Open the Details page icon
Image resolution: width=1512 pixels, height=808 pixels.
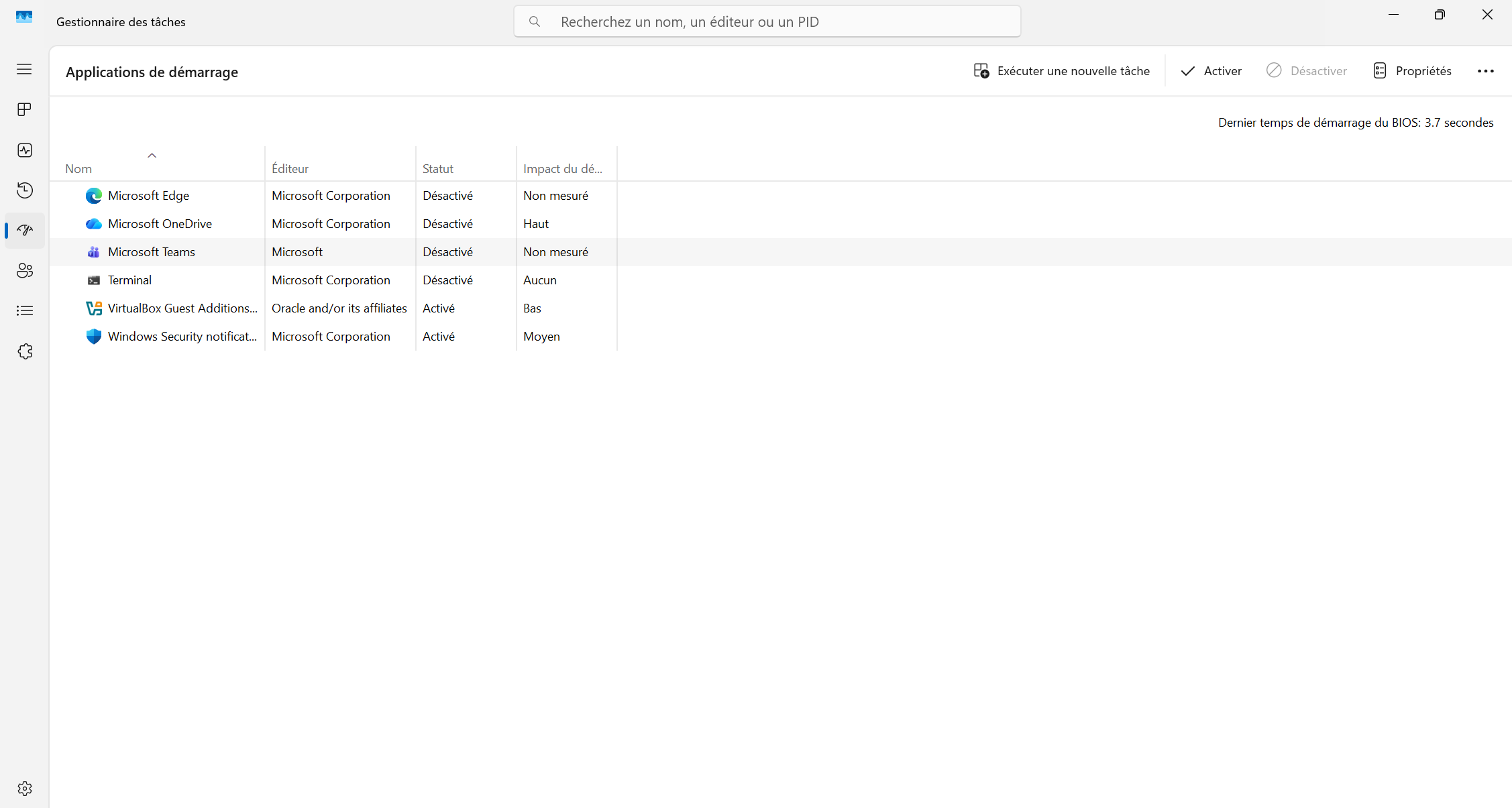point(24,311)
